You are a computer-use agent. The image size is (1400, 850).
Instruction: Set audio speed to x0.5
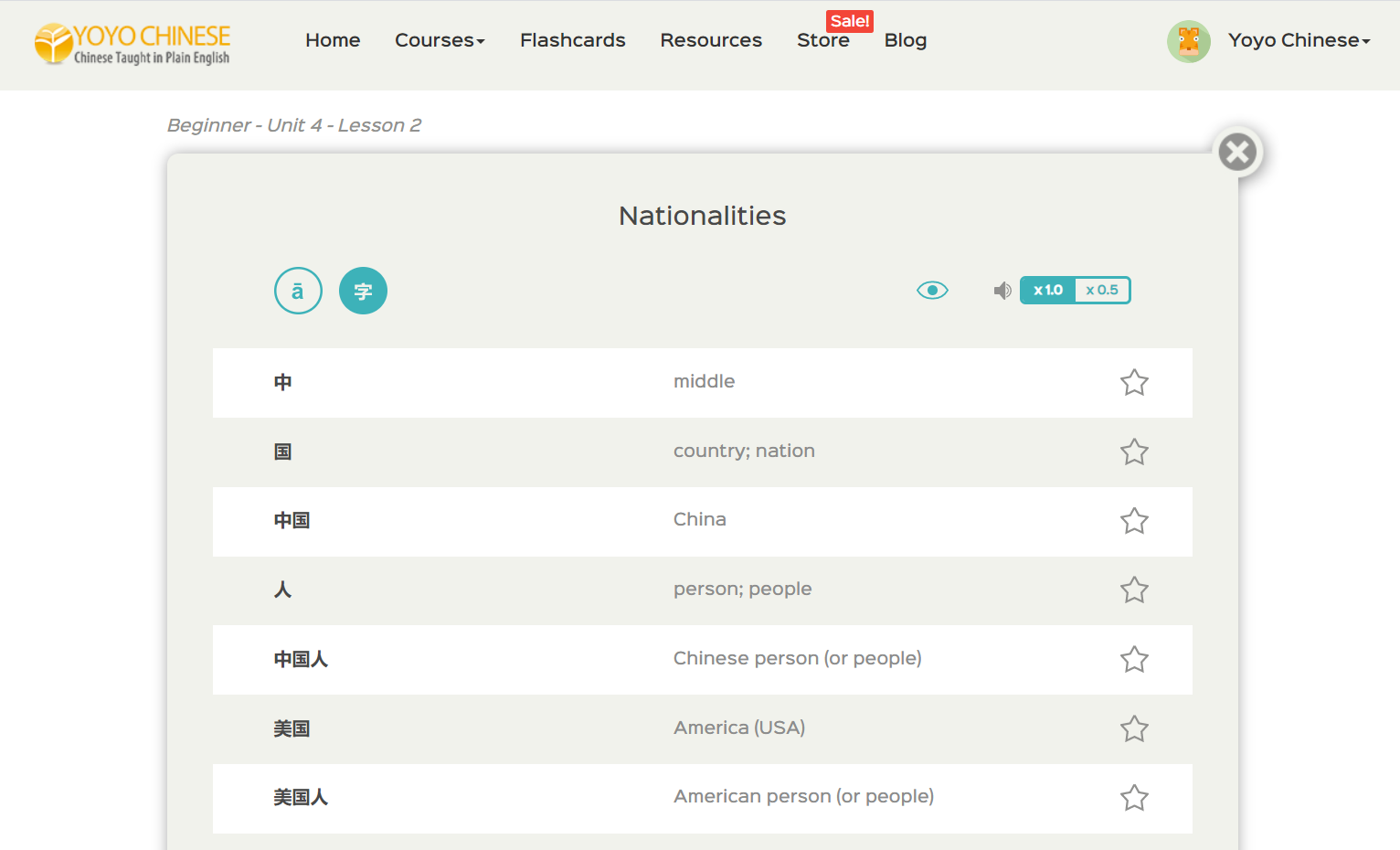[x=1102, y=291]
